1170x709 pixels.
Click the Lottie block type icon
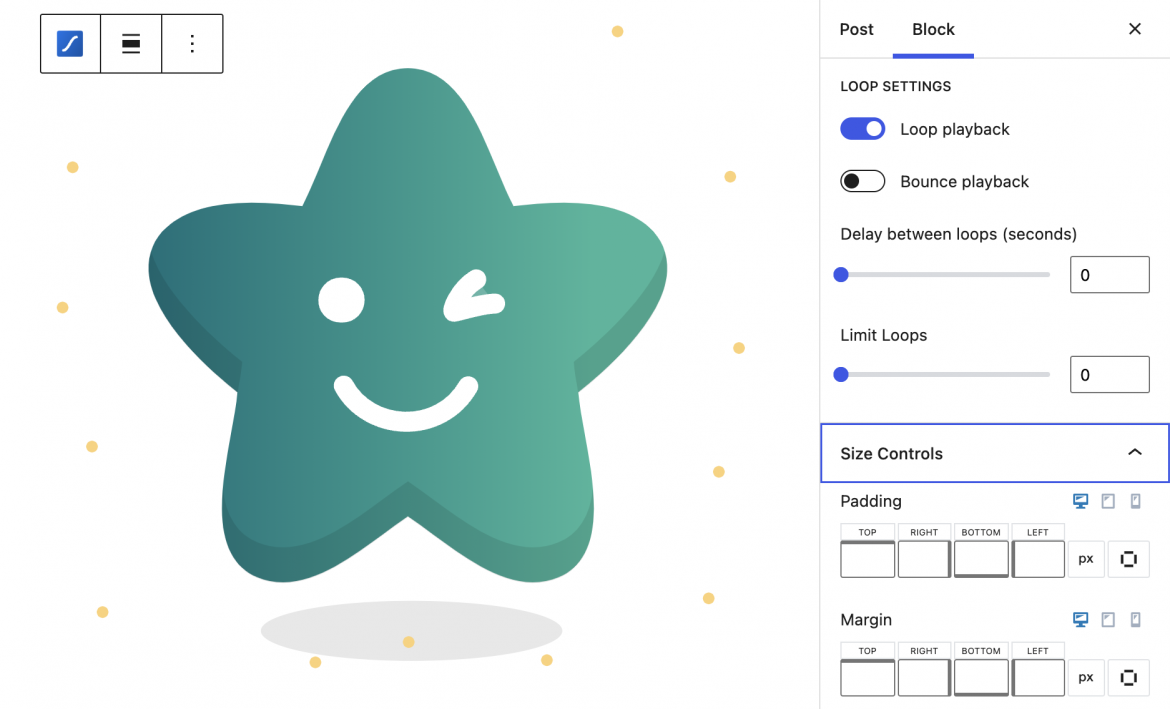coord(70,44)
